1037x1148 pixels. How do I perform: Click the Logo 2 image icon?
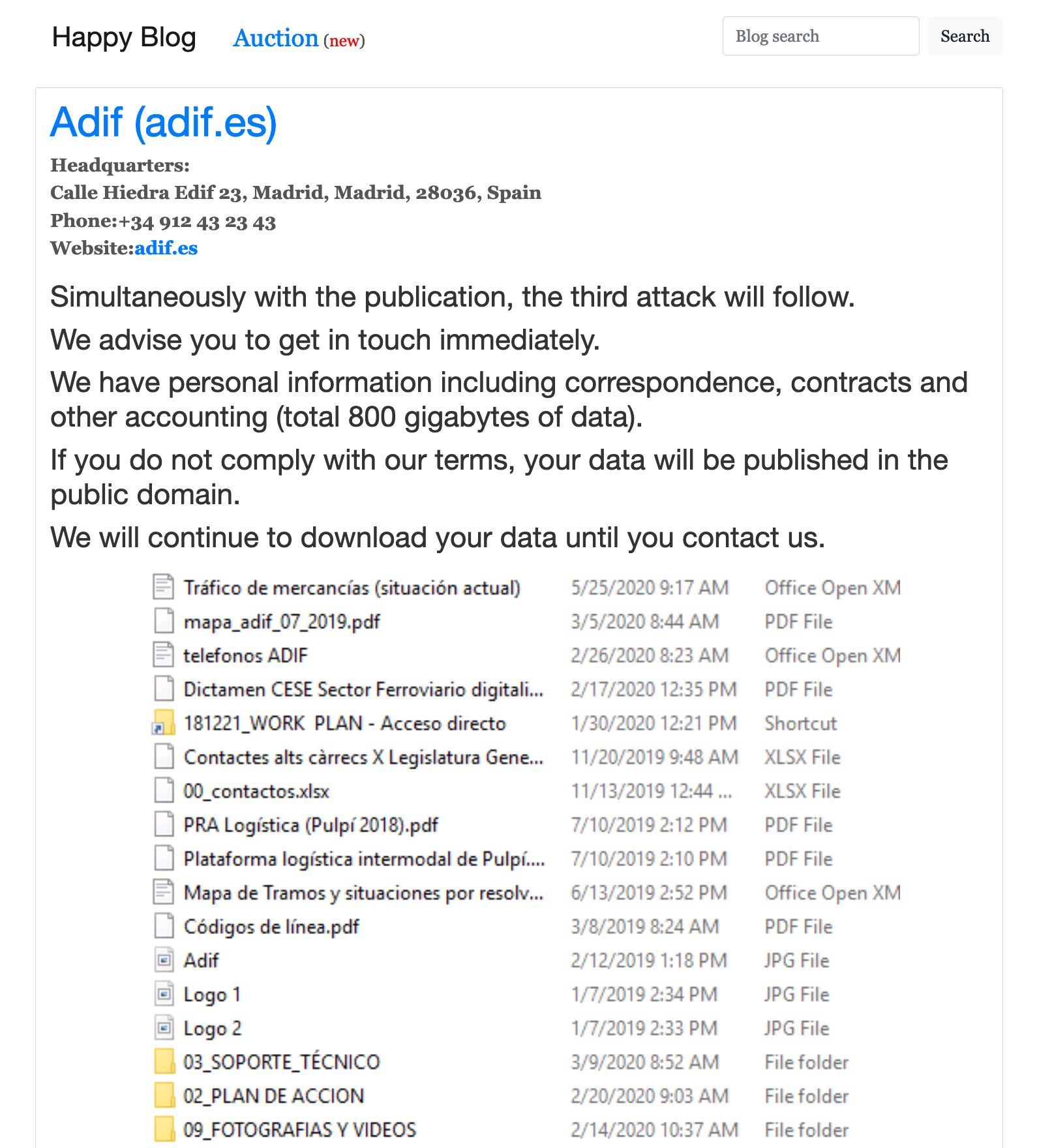tap(163, 1028)
